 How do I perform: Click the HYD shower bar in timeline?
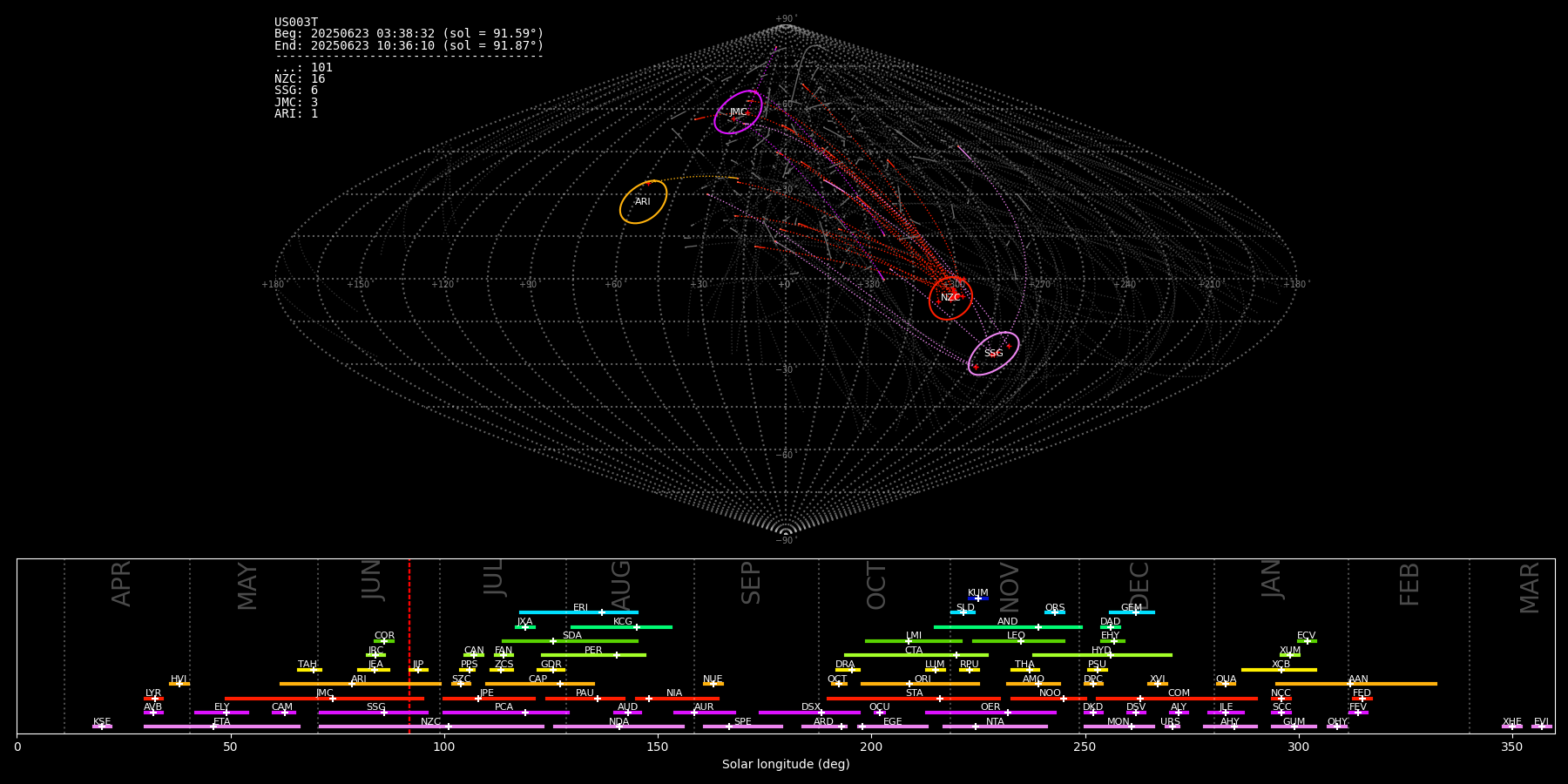(1102, 655)
